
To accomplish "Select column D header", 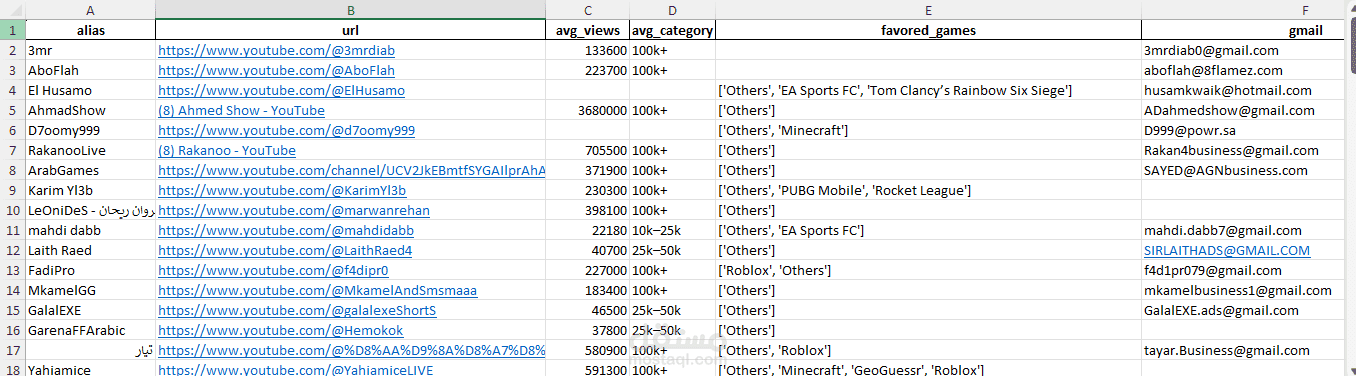I will pyautogui.click(x=672, y=10).
